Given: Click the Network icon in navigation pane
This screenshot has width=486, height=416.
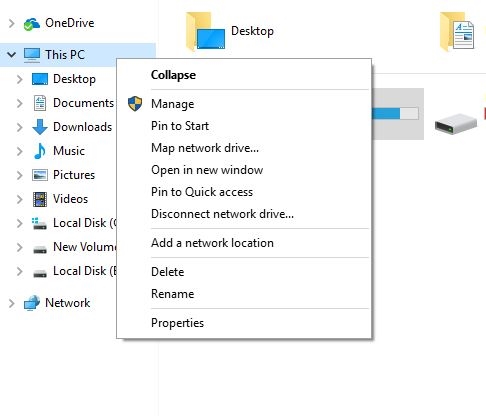Looking at the screenshot, I should point(32,303).
